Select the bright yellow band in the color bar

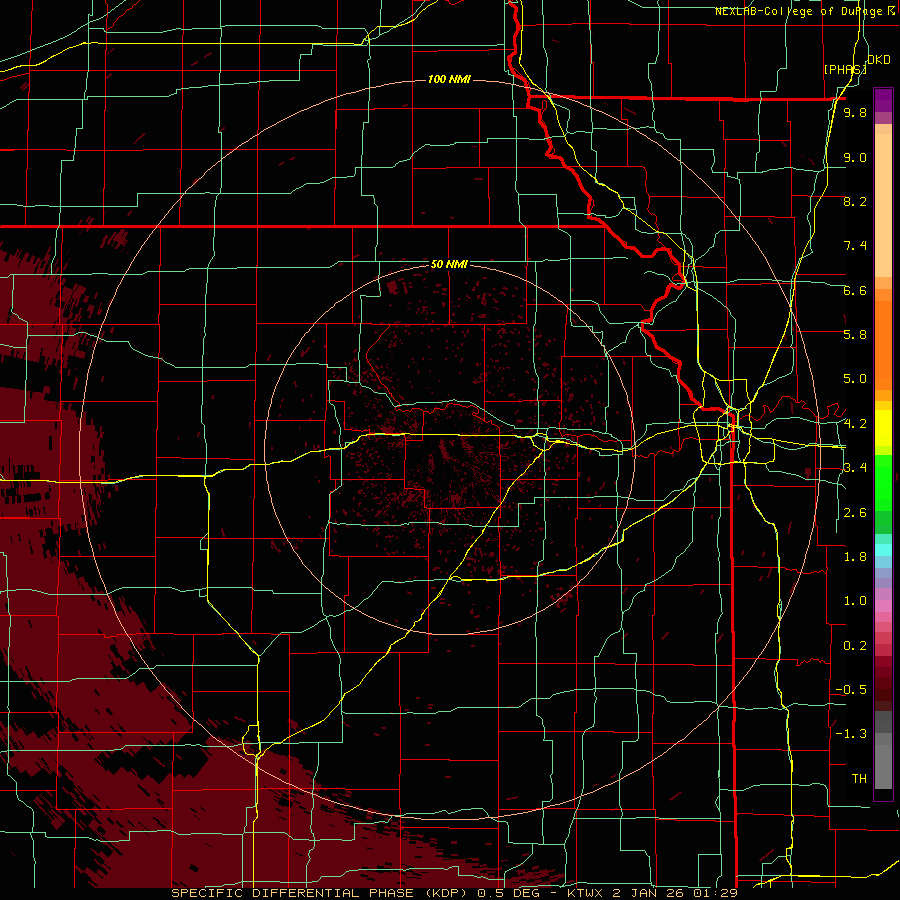tap(883, 428)
